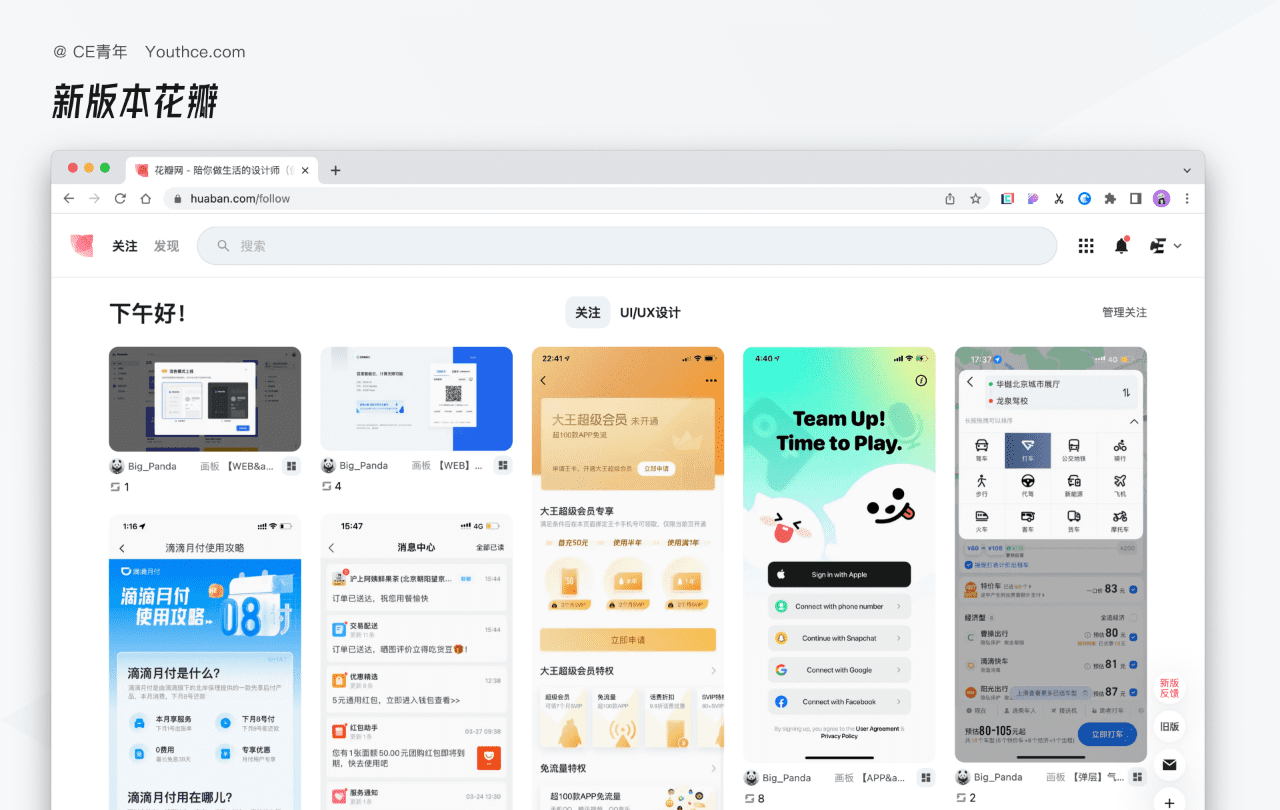
Task: Reload the page with the refresh icon
Action: 120,199
